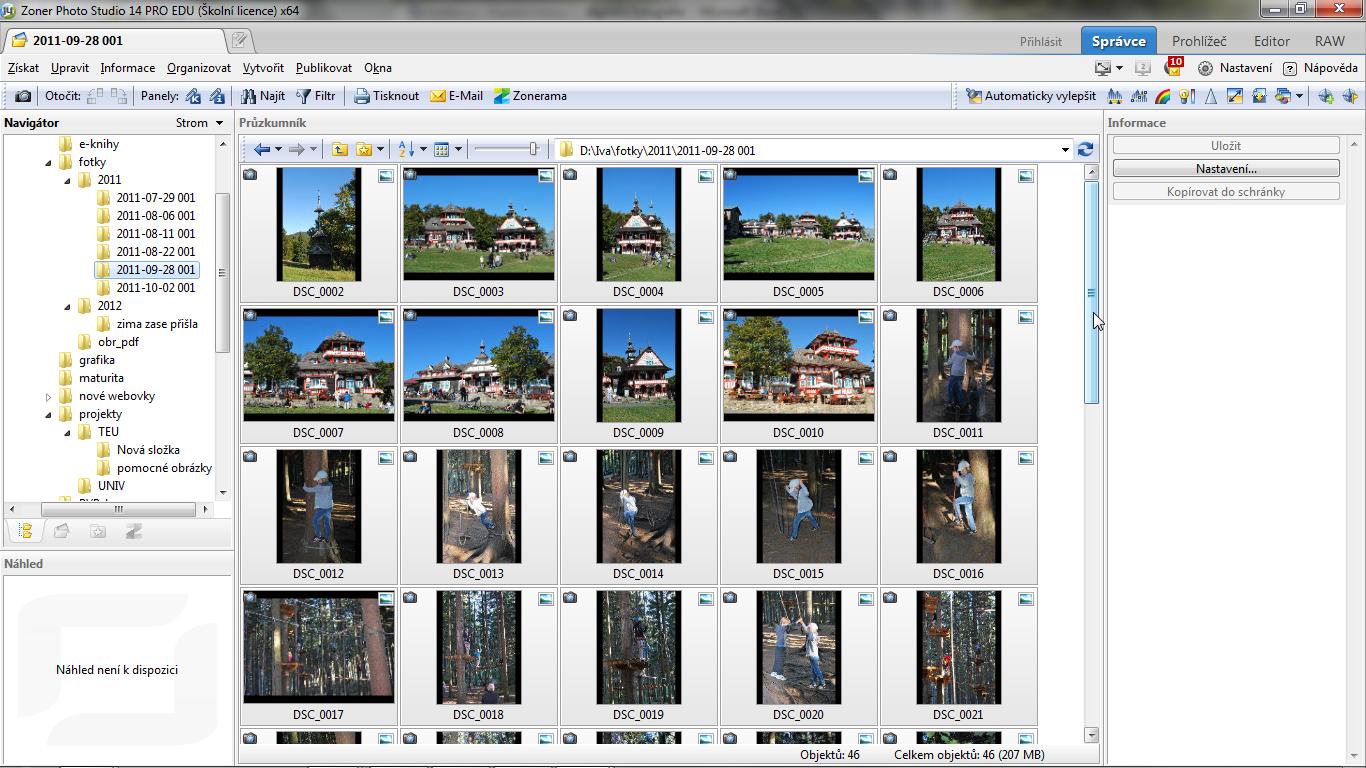Open the curves histogram tool icon
Viewport: 1366px width, 768px height.
click(x=1138, y=96)
